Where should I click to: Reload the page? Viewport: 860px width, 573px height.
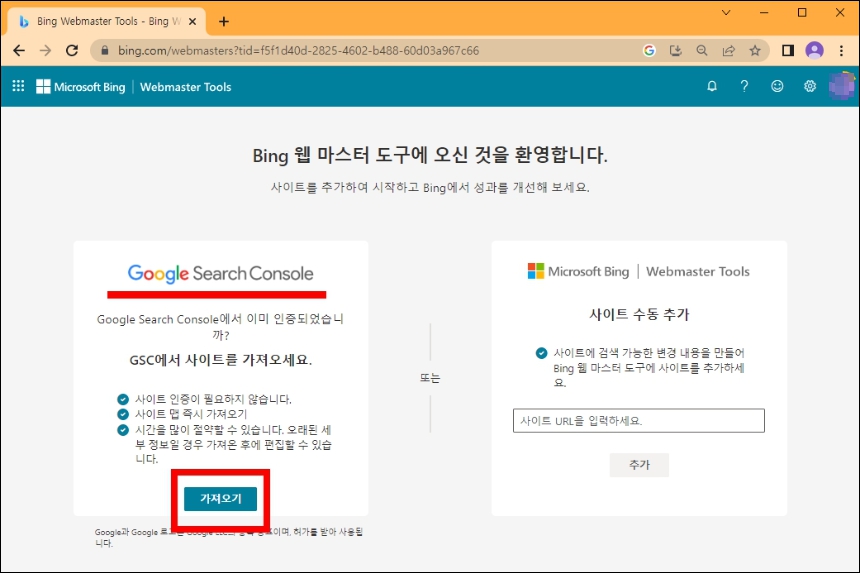pos(72,50)
